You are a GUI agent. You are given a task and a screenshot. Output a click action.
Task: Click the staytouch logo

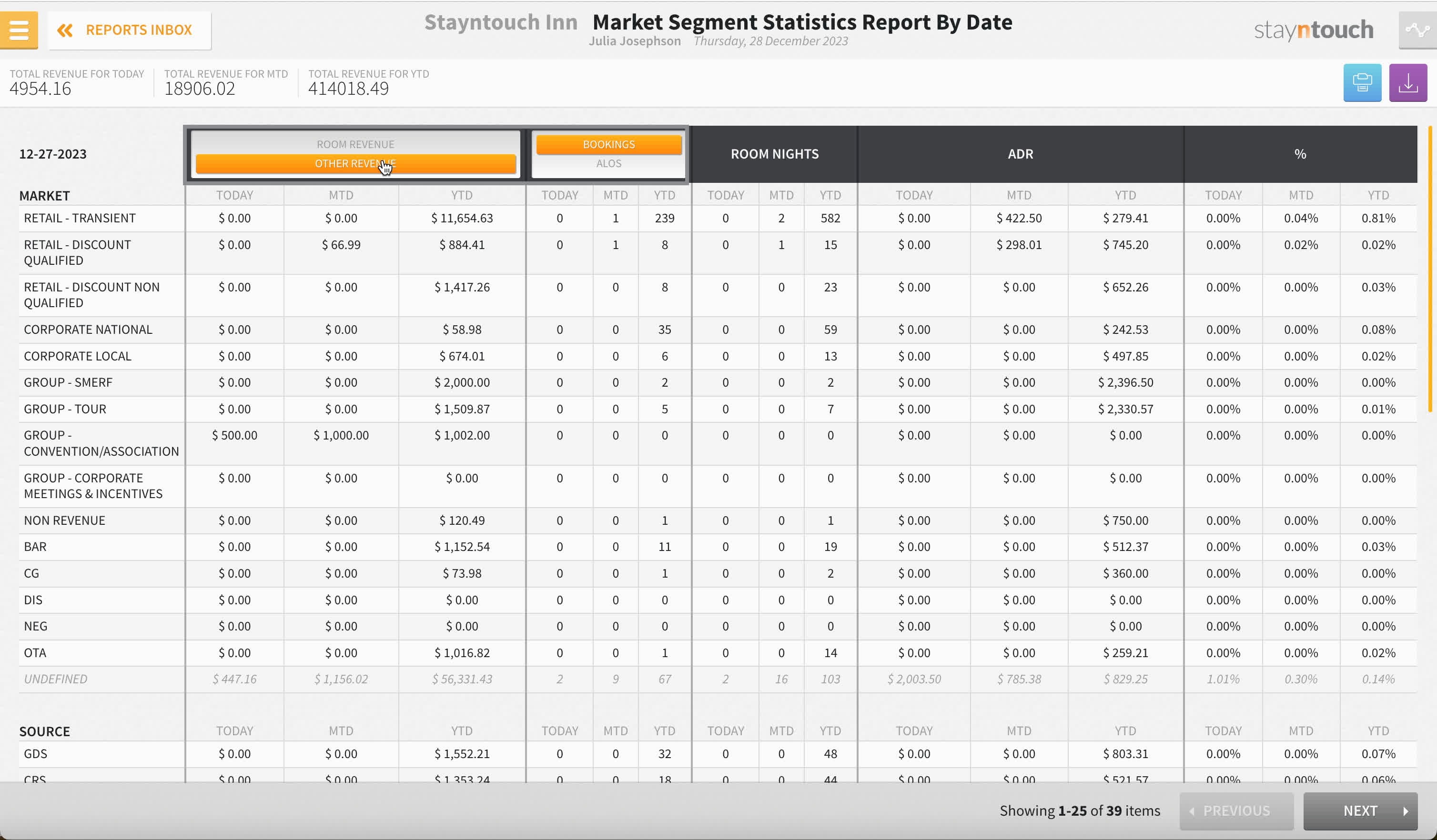click(1313, 30)
